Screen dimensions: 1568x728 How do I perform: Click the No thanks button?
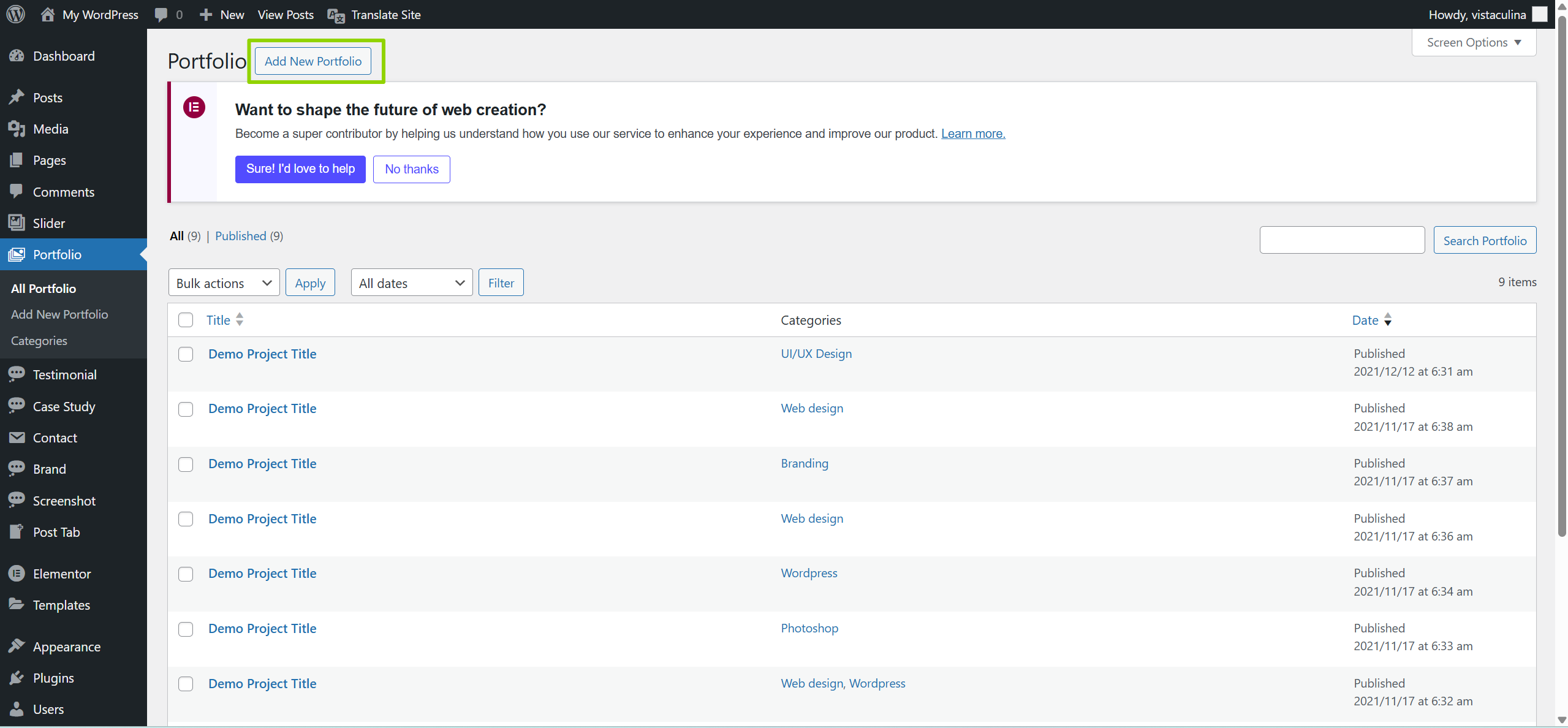pos(411,169)
